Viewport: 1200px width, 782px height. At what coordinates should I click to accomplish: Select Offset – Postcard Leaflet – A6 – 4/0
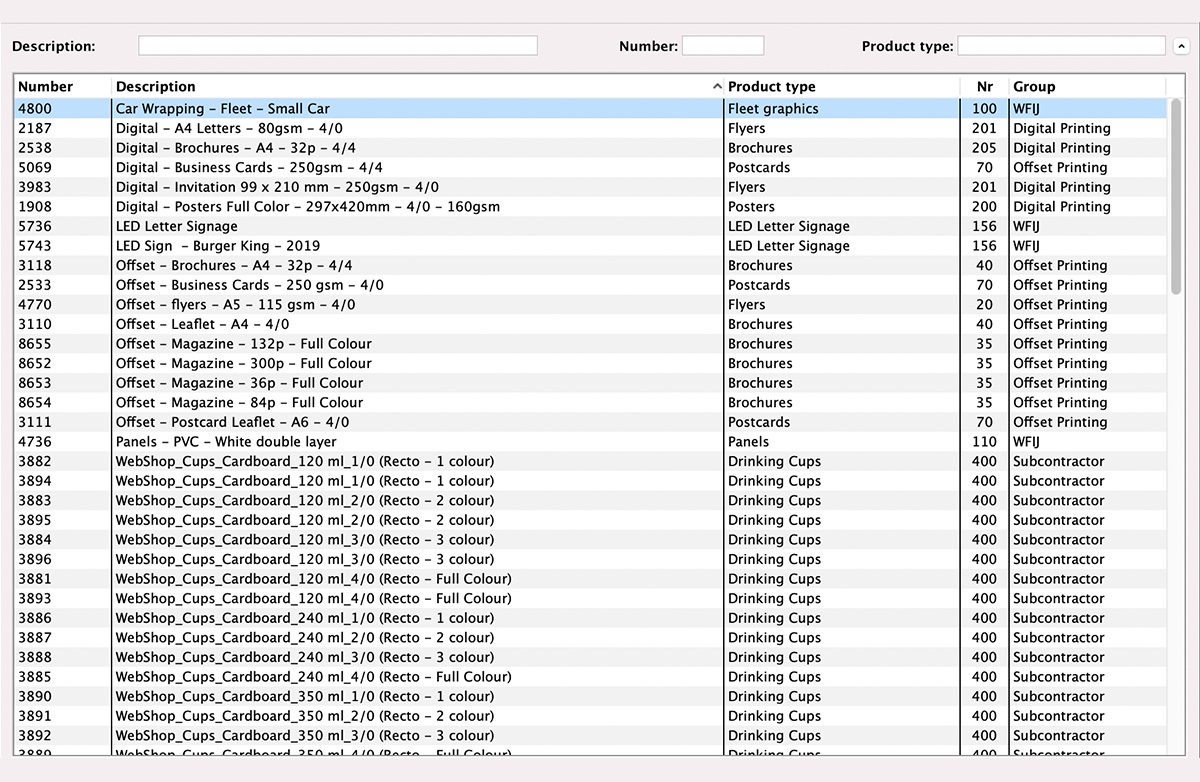(x=232, y=422)
